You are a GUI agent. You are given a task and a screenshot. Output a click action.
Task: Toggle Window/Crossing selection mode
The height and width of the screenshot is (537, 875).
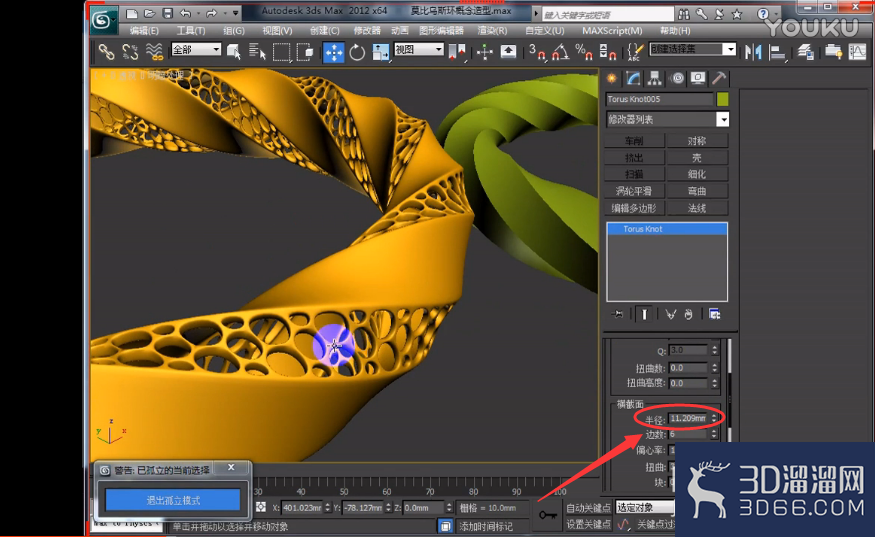(x=305, y=52)
